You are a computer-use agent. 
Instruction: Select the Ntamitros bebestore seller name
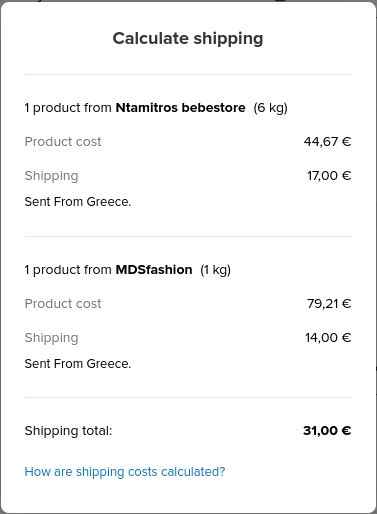[180, 108]
